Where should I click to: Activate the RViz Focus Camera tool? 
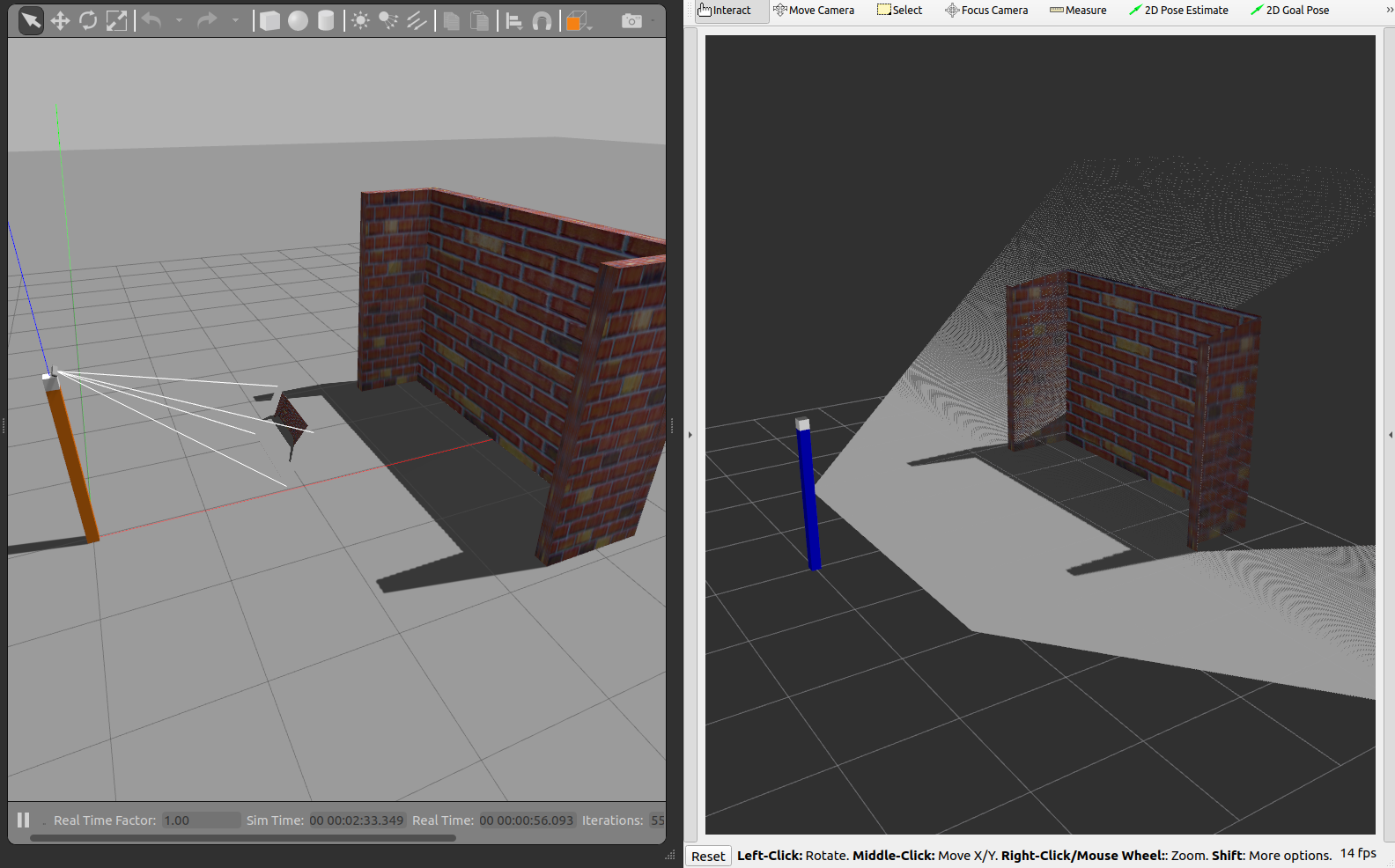pos(986,11)
